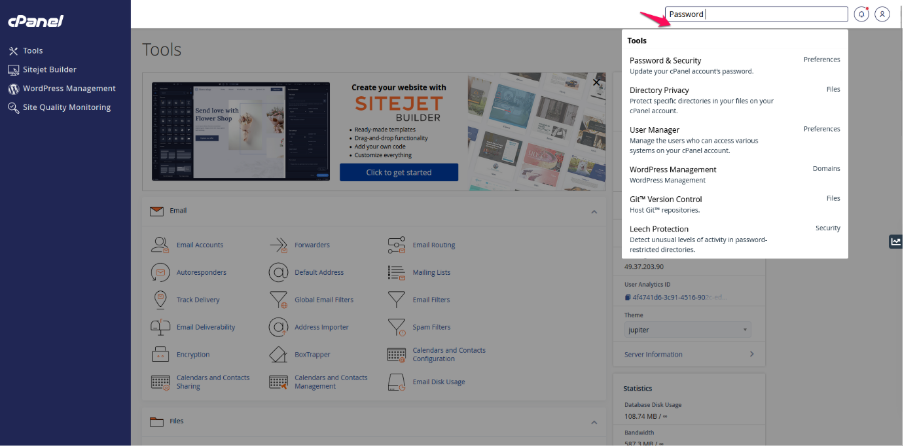
Task: Open Site Quality Monitoring in sidebar
Action: click(x=66, y=107)
